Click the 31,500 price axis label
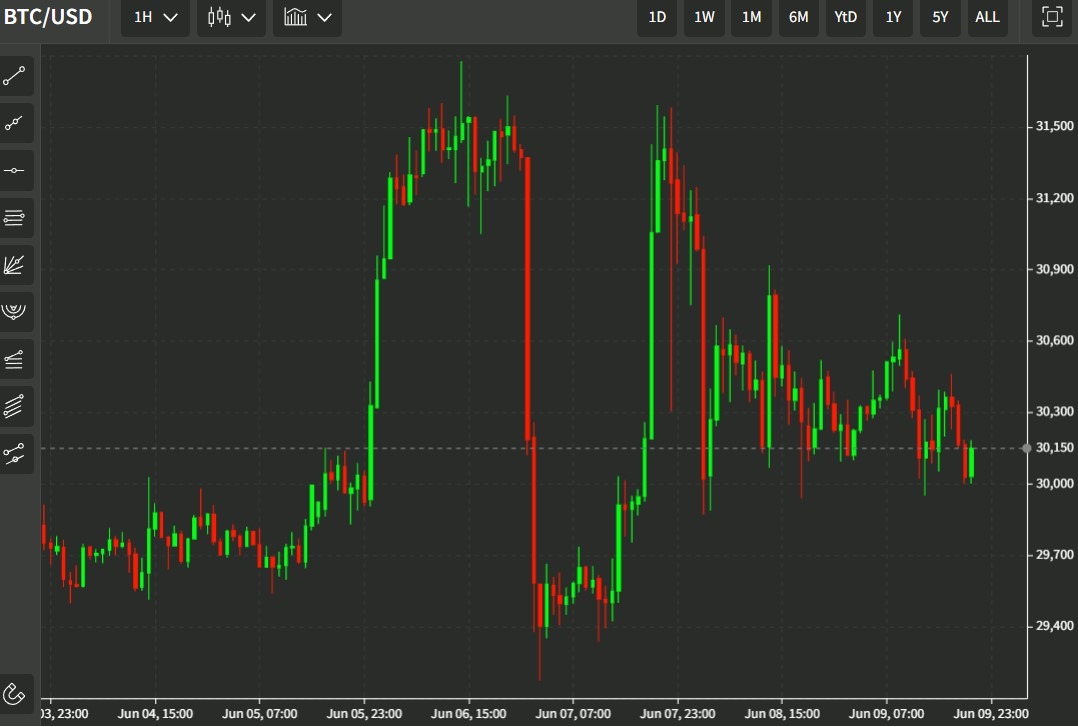This screenshot has height=727, width=1078. click(x=1055, y=126)
